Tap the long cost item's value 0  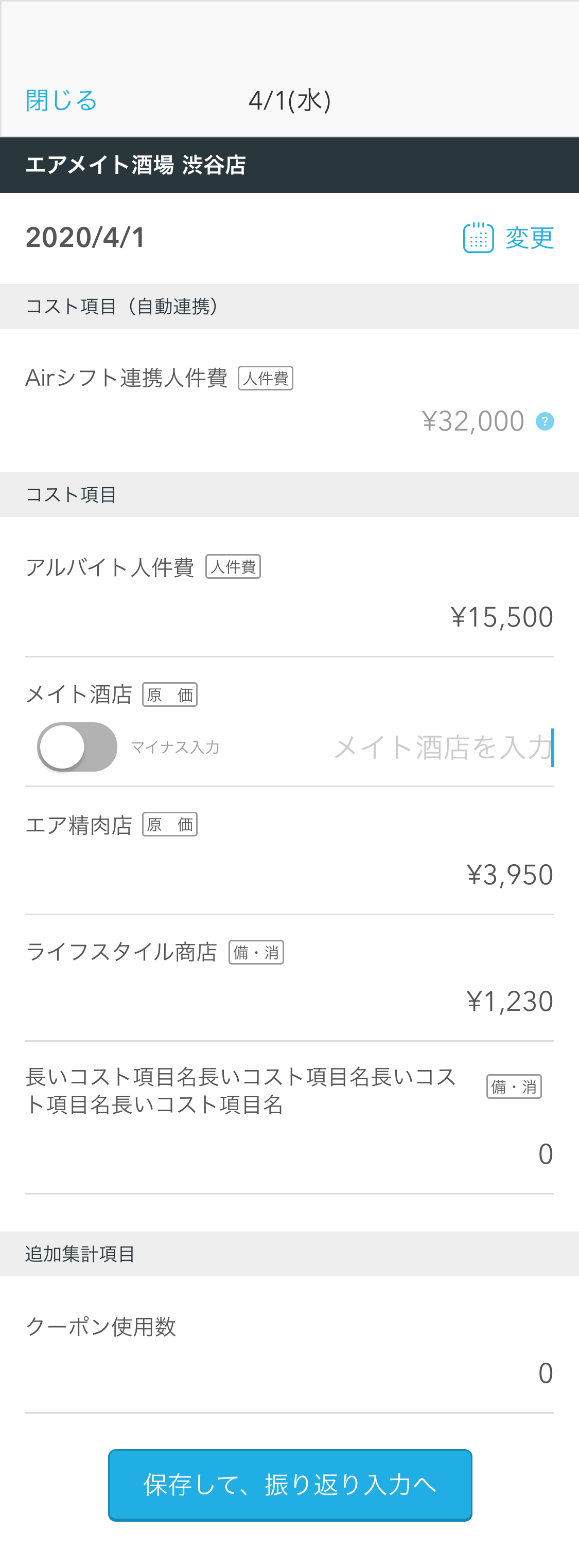pyautogui.click(x=546, y=1154)
